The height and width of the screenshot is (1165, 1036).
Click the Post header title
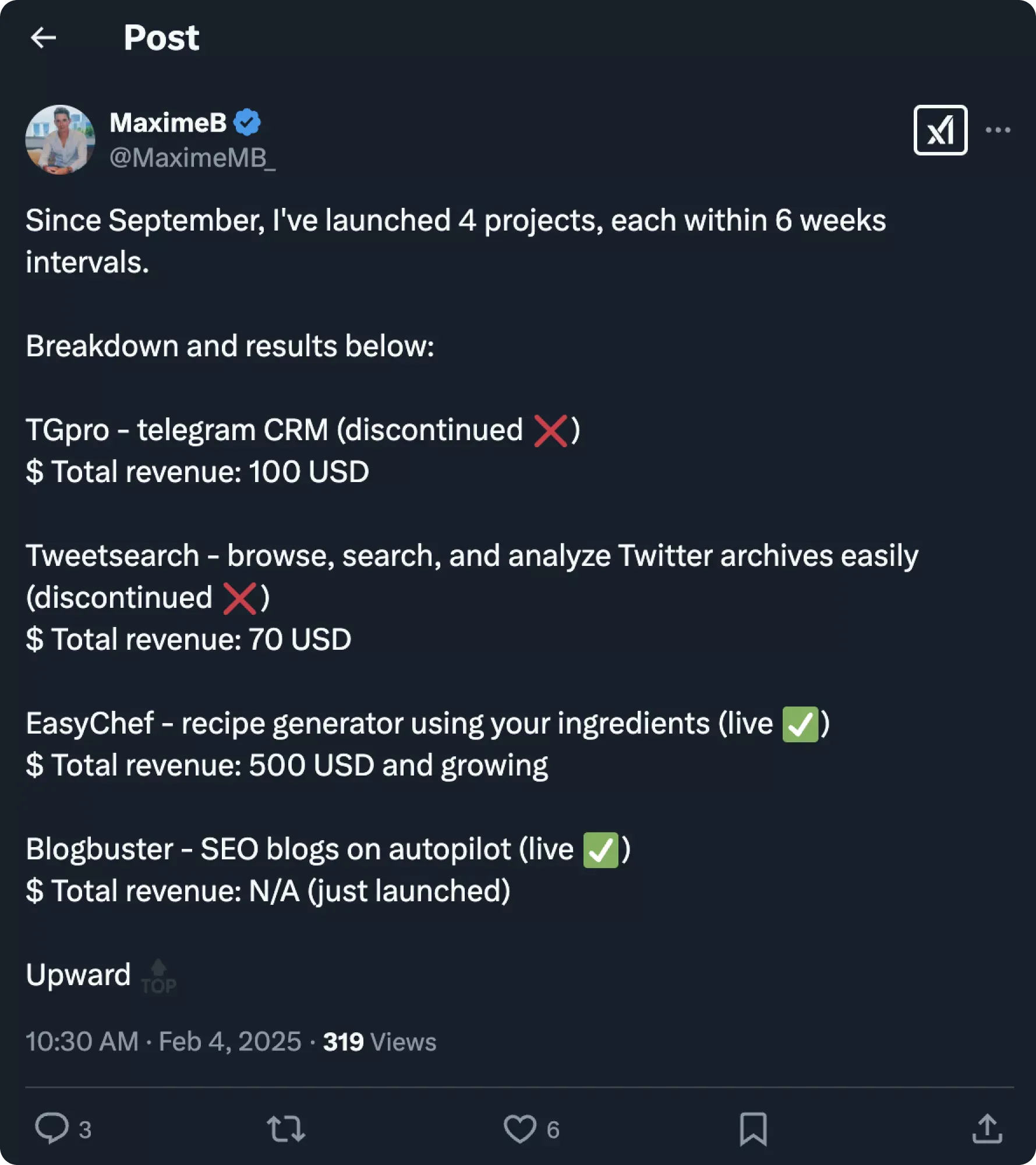click(x=161, y=38)
